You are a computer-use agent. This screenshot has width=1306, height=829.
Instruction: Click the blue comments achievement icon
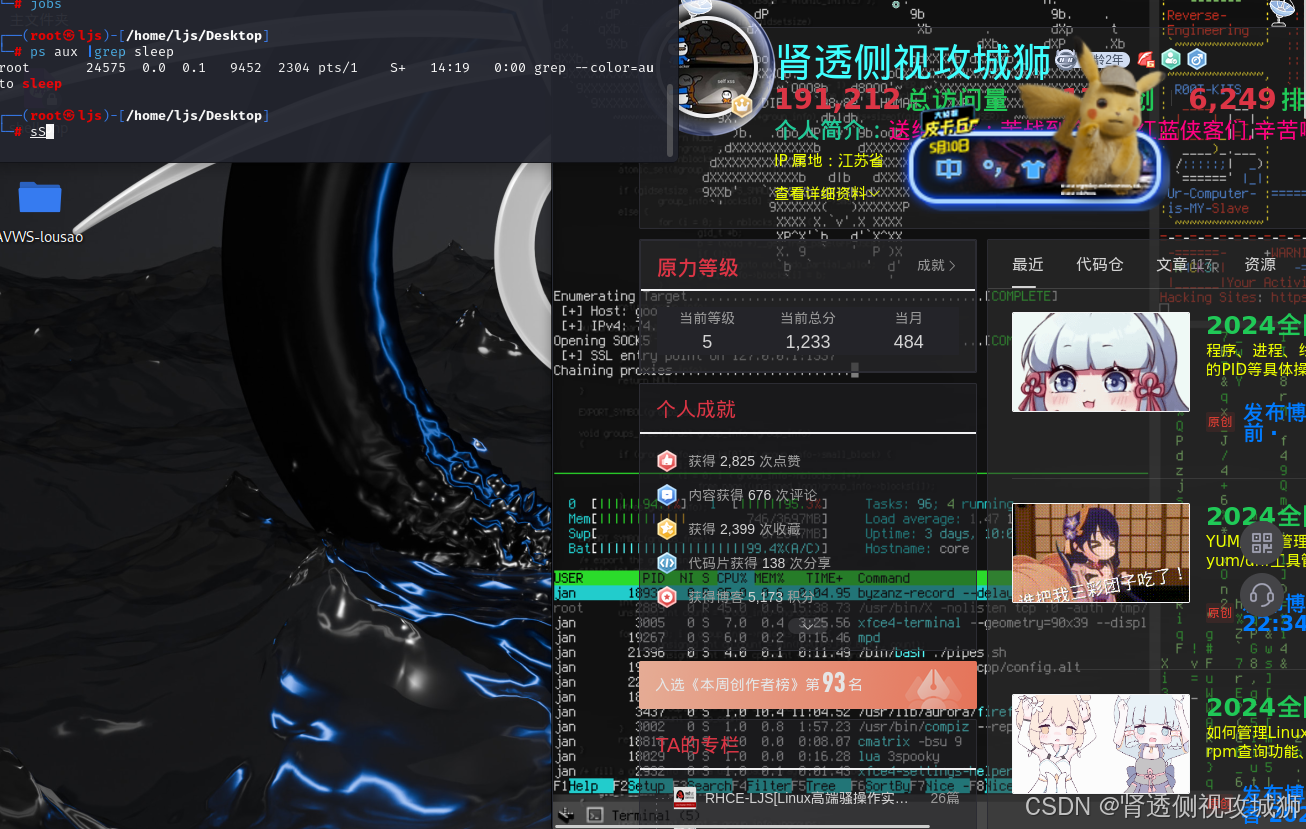pyautogui.click(x=667, y=495)
